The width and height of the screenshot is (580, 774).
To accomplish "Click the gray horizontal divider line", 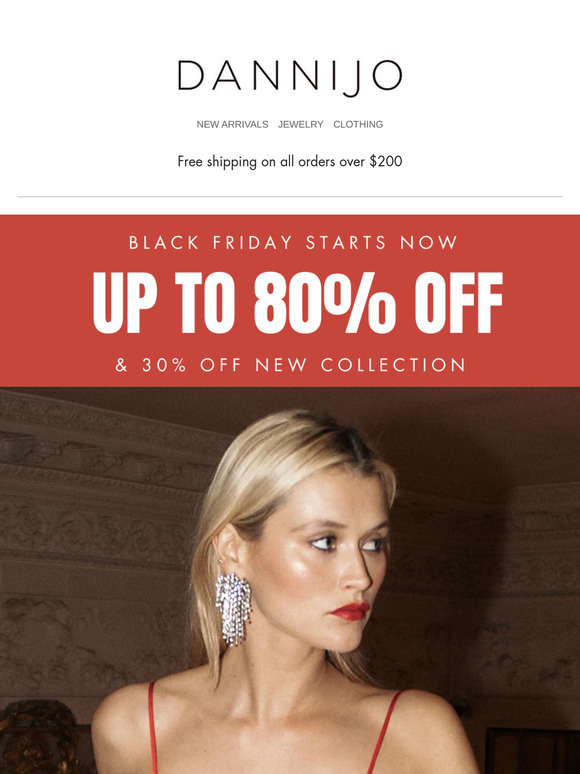I will [x=290, y=196].
